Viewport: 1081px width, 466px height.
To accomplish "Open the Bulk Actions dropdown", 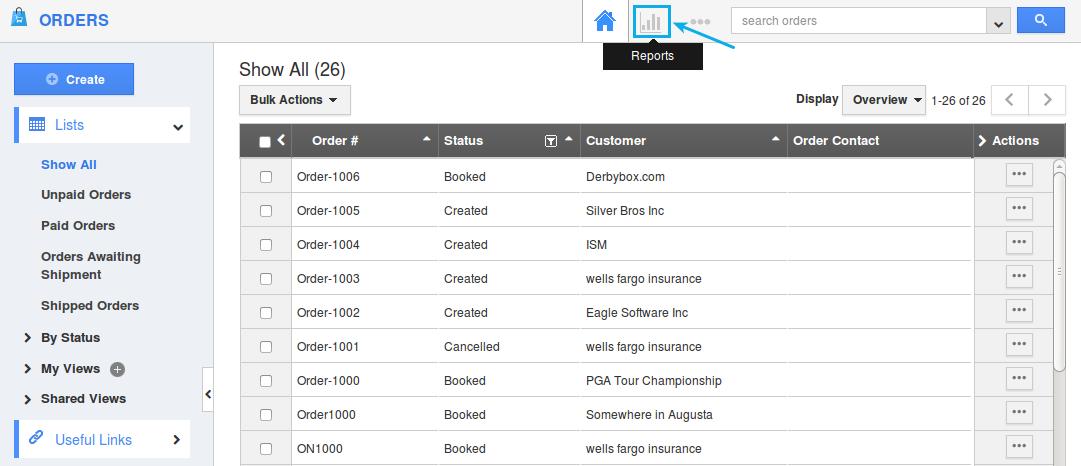I will 294,100.
